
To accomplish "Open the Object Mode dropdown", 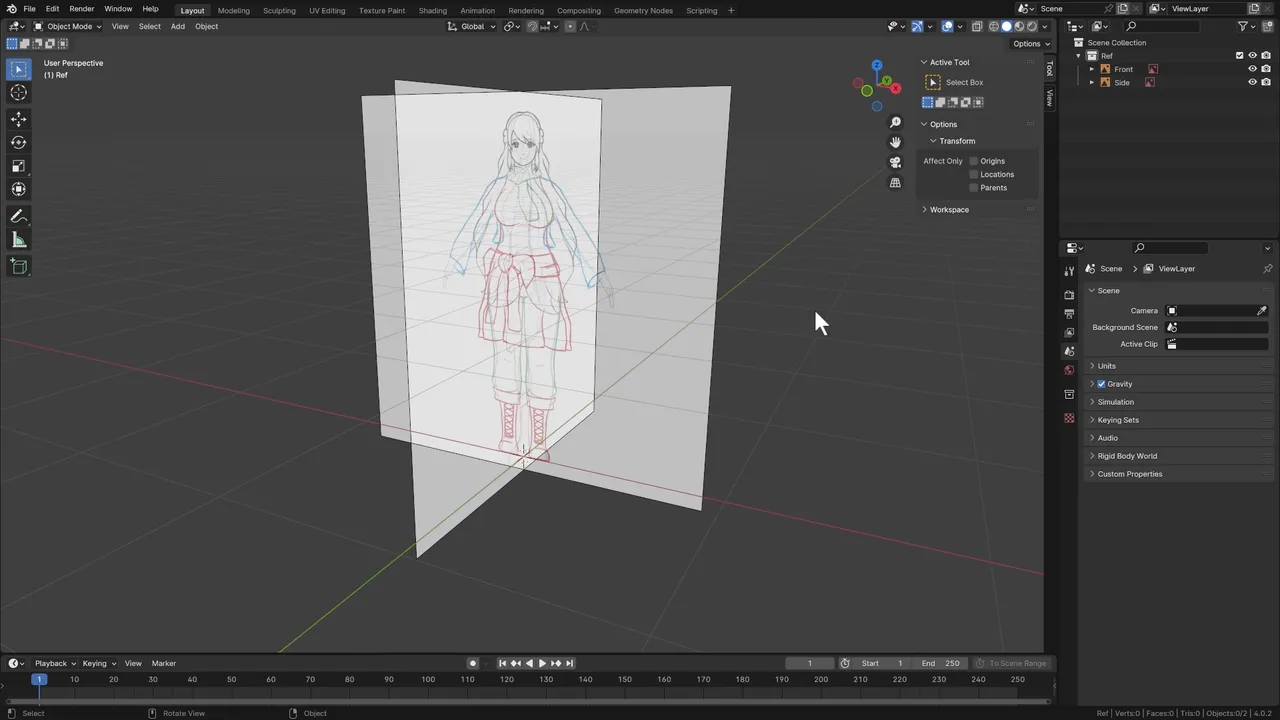I will click(67, 27).
